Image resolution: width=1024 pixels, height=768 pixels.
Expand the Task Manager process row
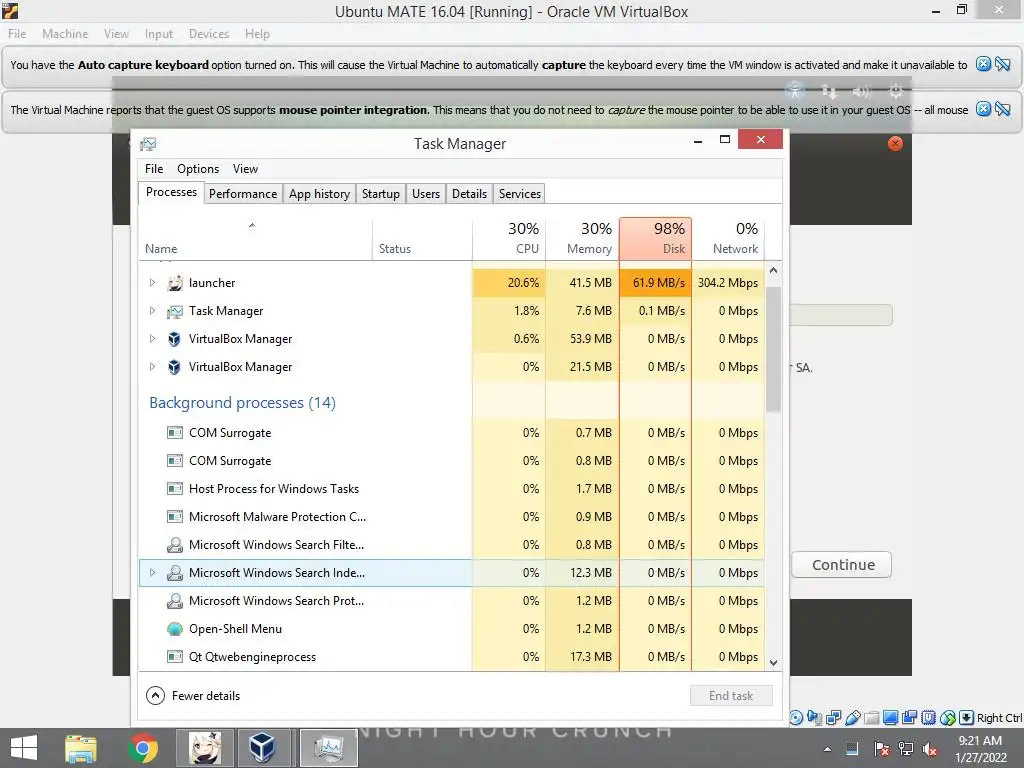click(152, 311)
